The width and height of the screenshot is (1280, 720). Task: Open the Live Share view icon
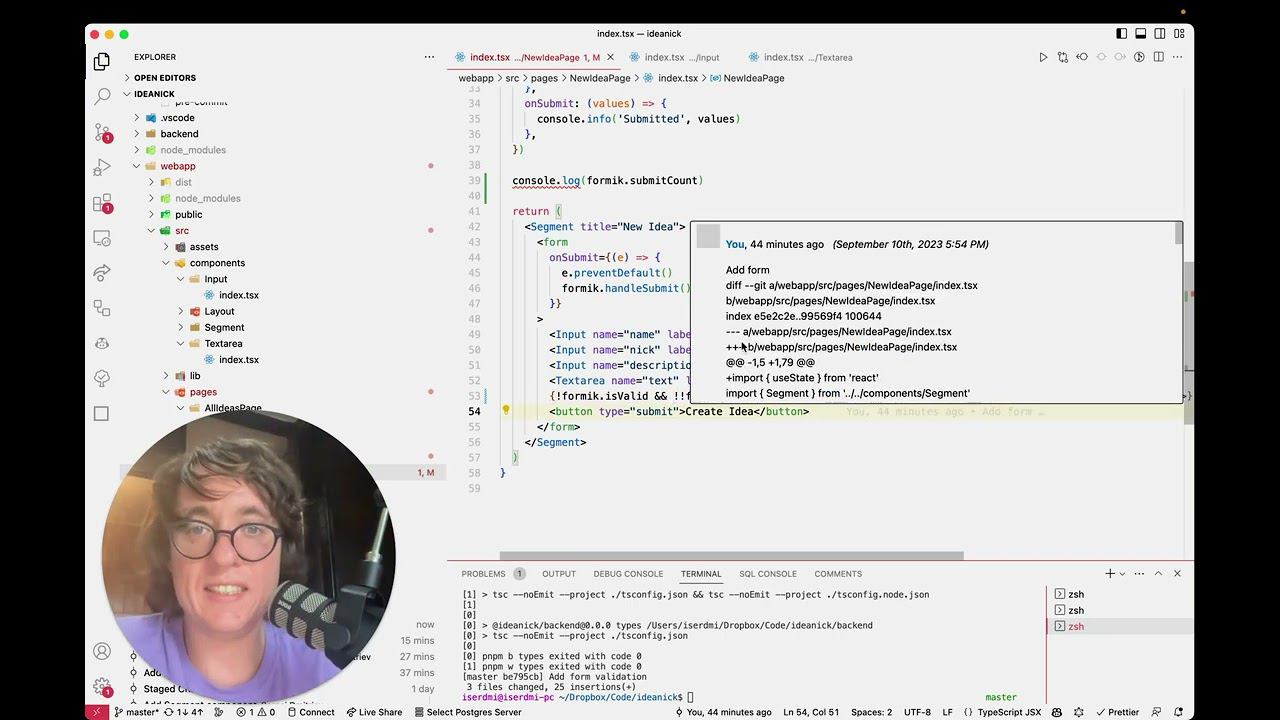[x=102, y=272]
